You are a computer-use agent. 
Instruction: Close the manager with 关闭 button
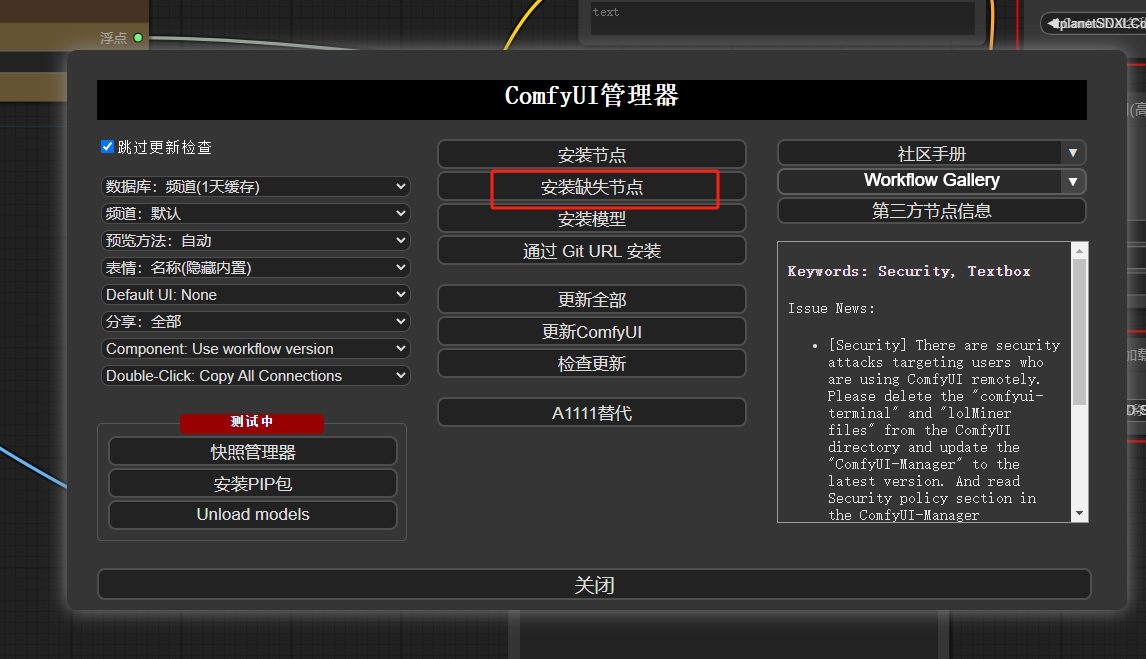pyautogui.click(x=594, y=584)
